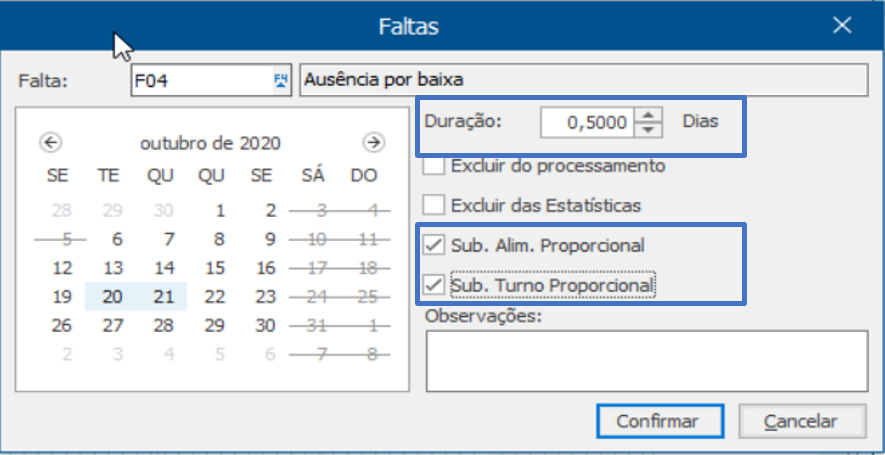Image resolution: width=885 pixels, height=455 pixels.
Task: Decrease Duração value with down arrow
Action: tap(649, 130)
